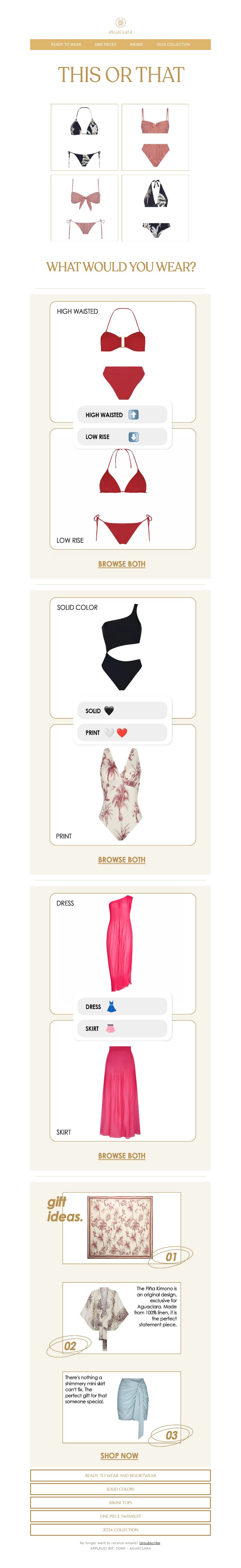Screen dimensions: 241x1568
Task: Open ONE PIECES in the top nav
Action: point(105,45)
